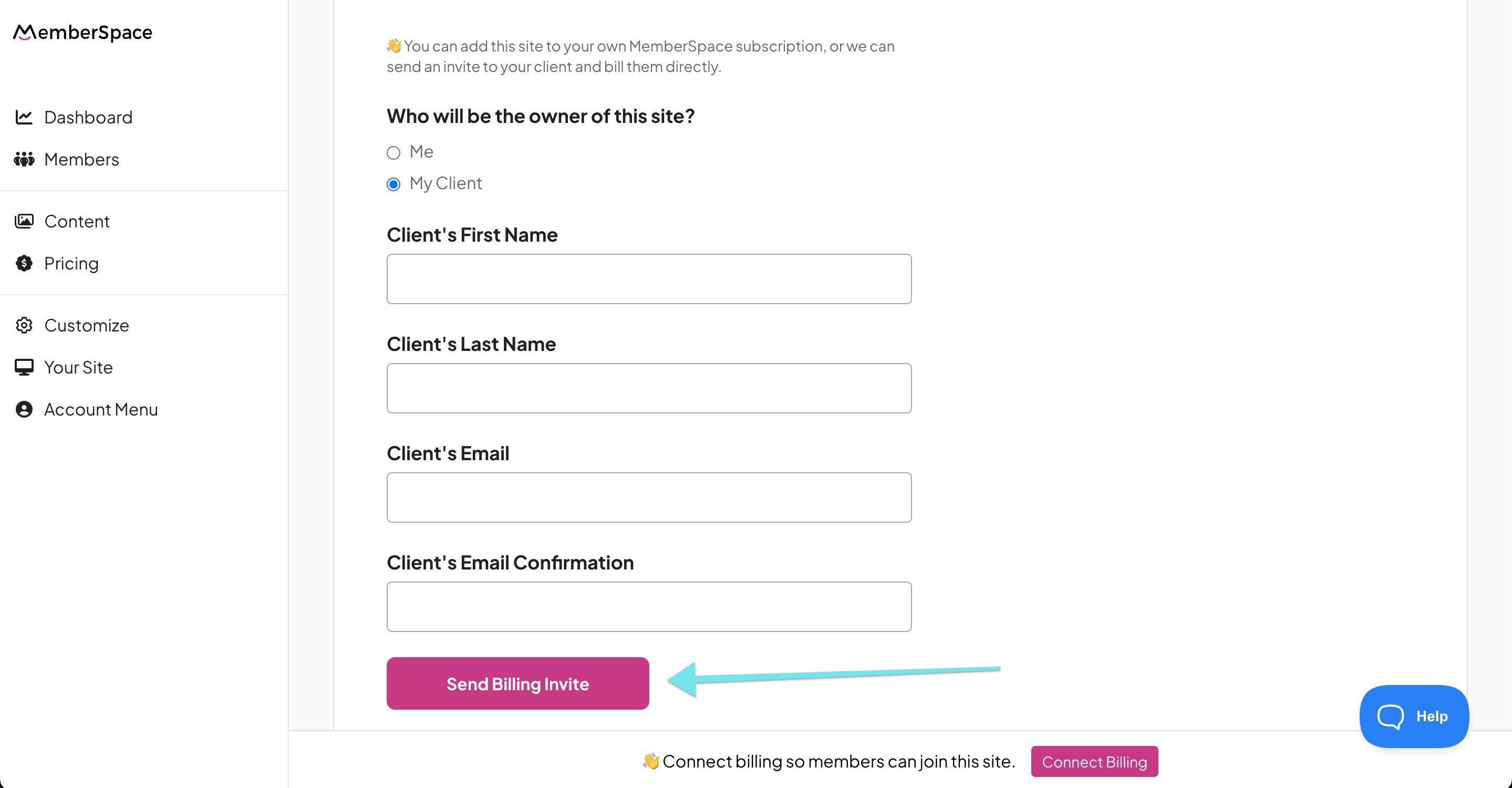Click into the Client's Last Name field
Screen dimensions: 1512x788
[x=649, y=388]
